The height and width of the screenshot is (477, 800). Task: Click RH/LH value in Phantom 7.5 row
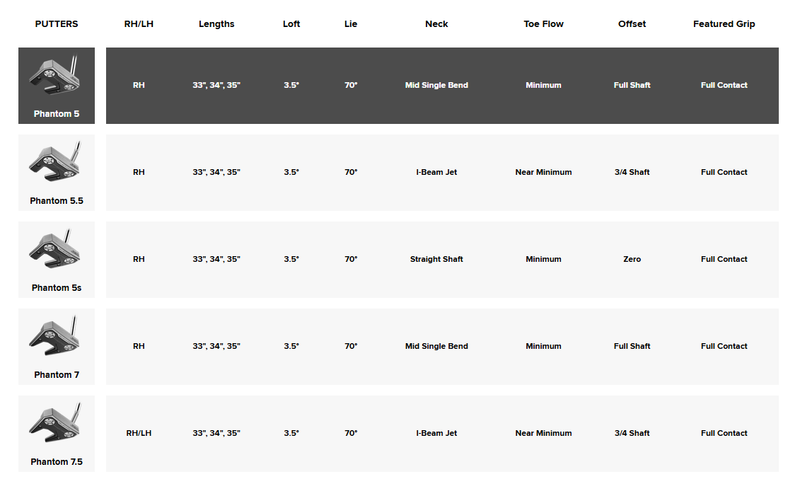click(x=139, y=433)
